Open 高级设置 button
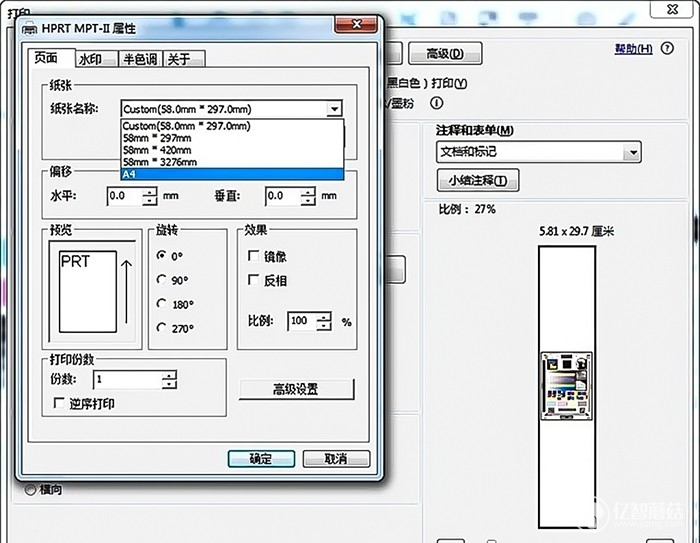This screenshot has width=700, height=543. [x=296, y=389]
